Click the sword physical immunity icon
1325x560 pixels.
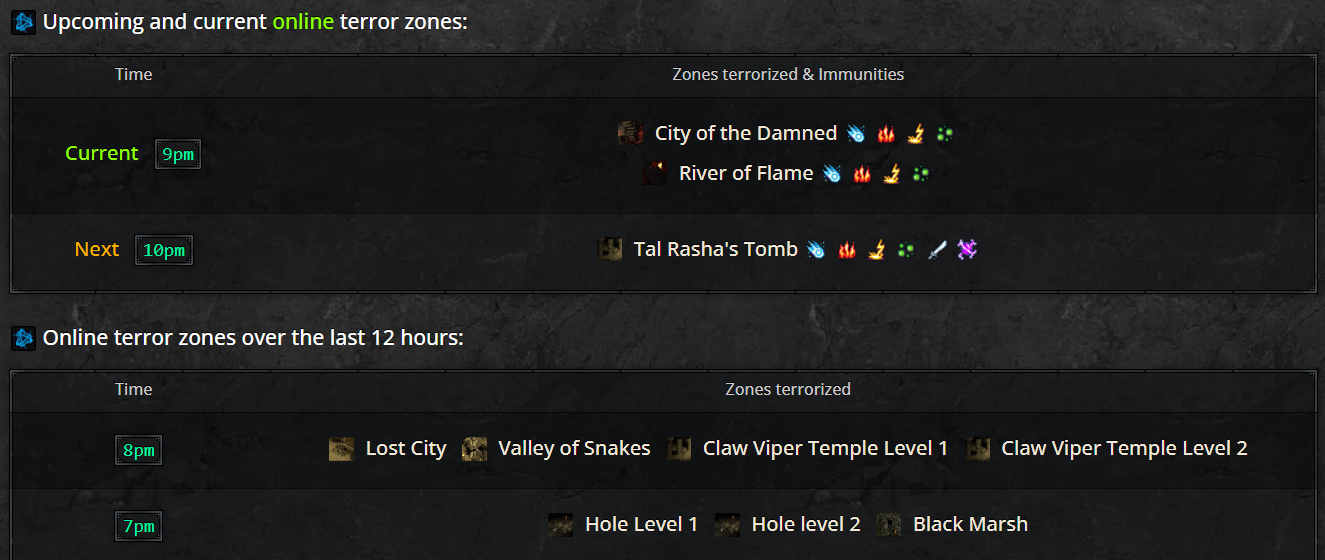coord(937,250)
